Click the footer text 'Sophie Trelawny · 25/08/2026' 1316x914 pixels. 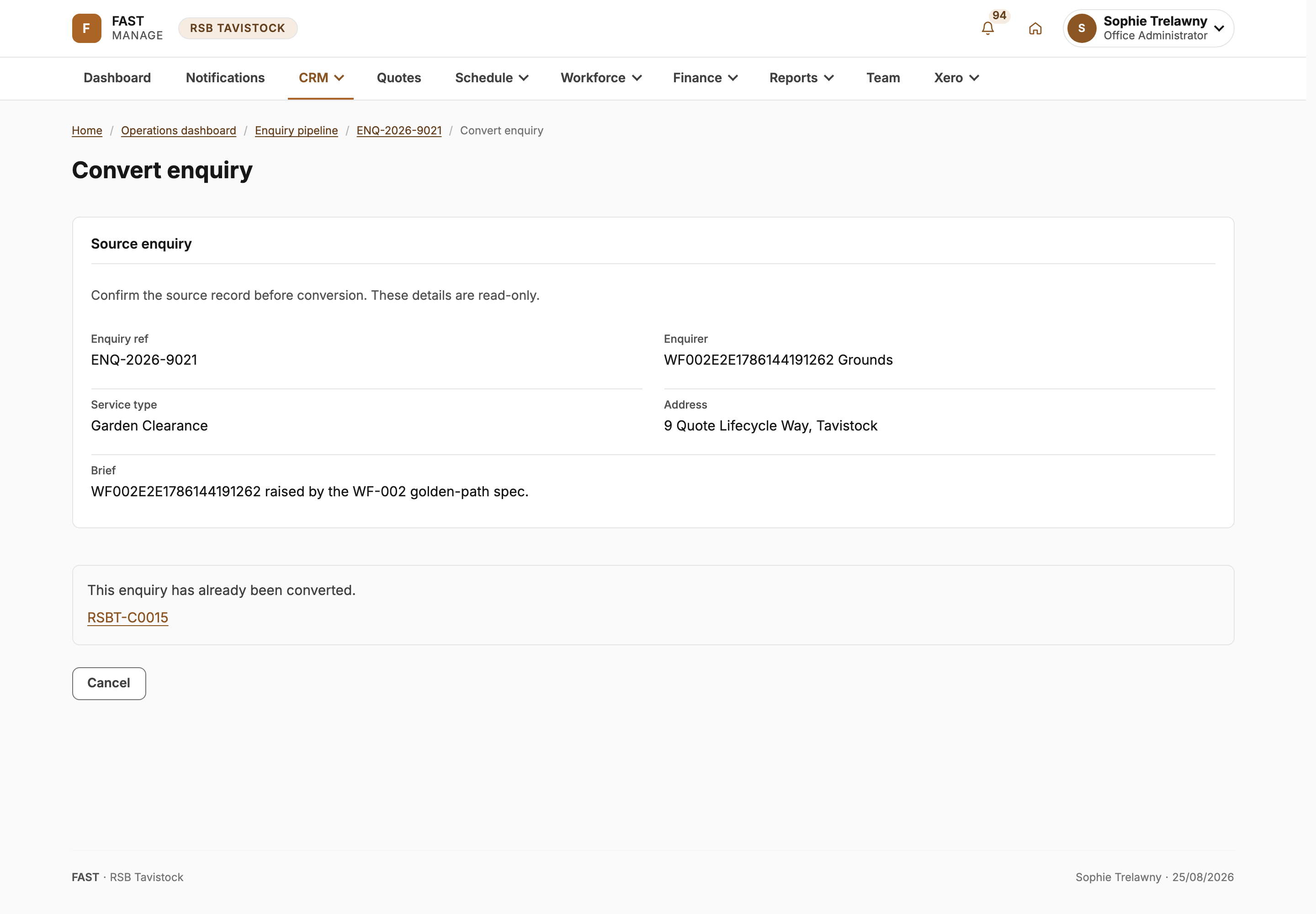tap(1154, 877)
